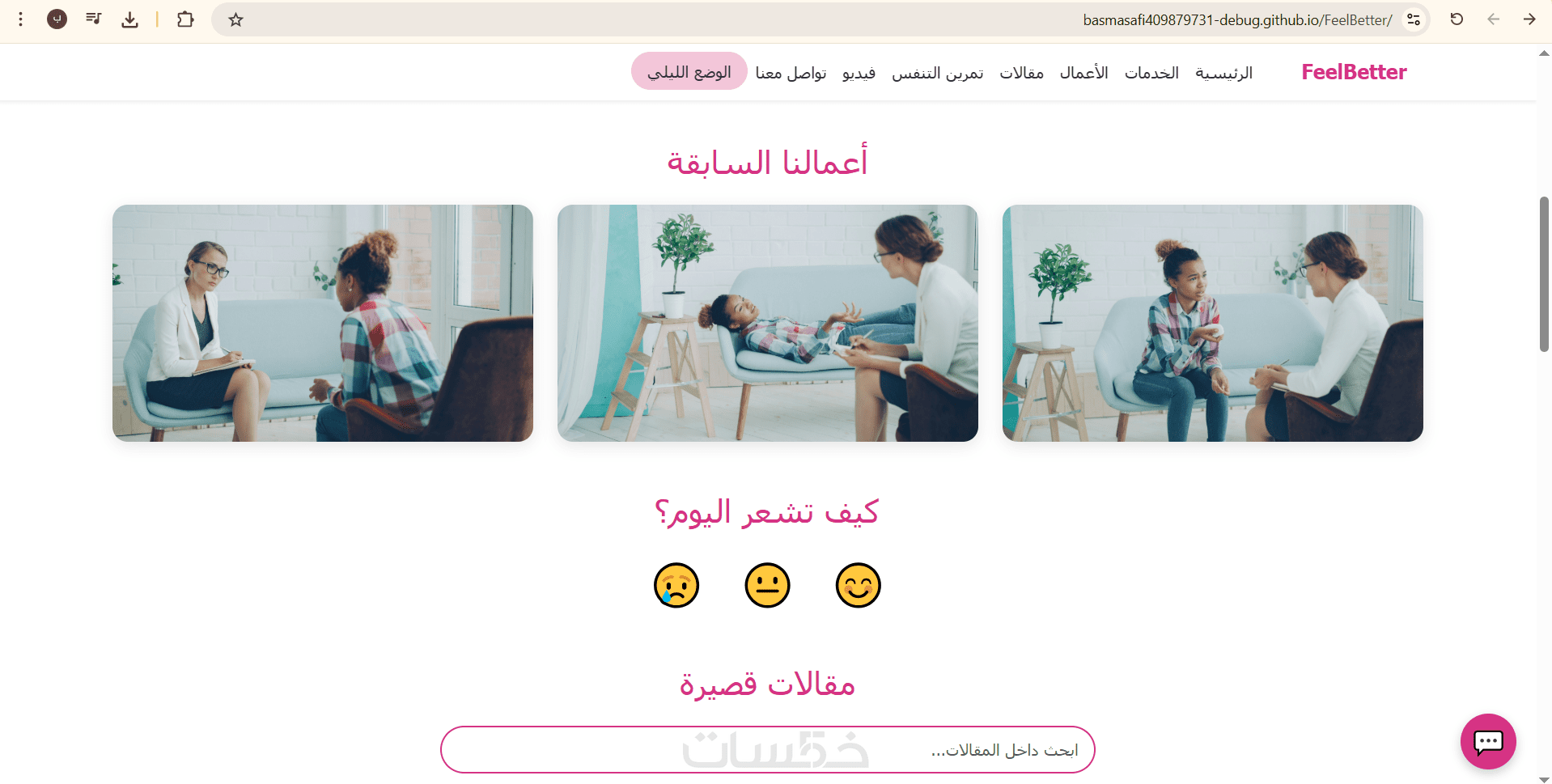Open the browser extensions puzzle icon
Viewport: 1552px width, 784px height.
pos(185,19)
